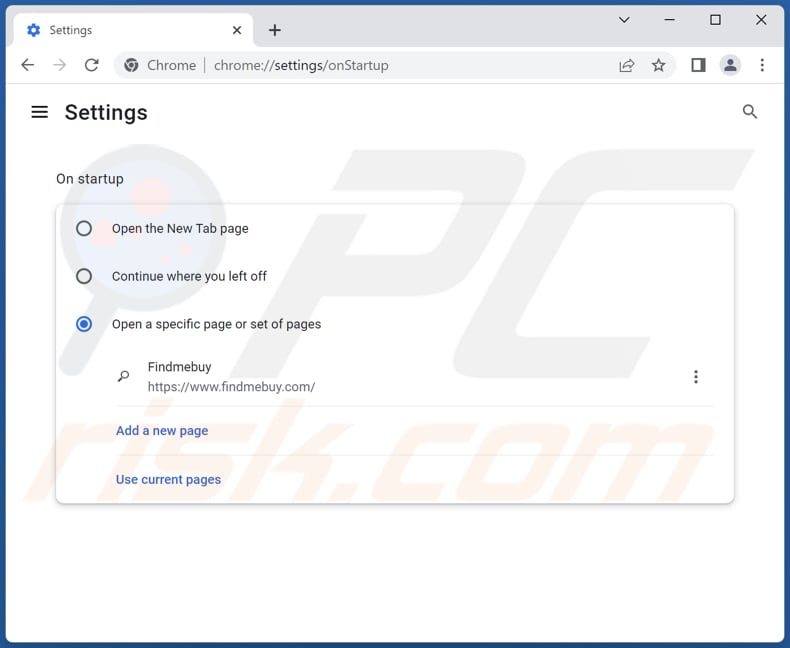790x648 pixels.
Task: Click the On startup heading
Action: (x=90, y=179)
